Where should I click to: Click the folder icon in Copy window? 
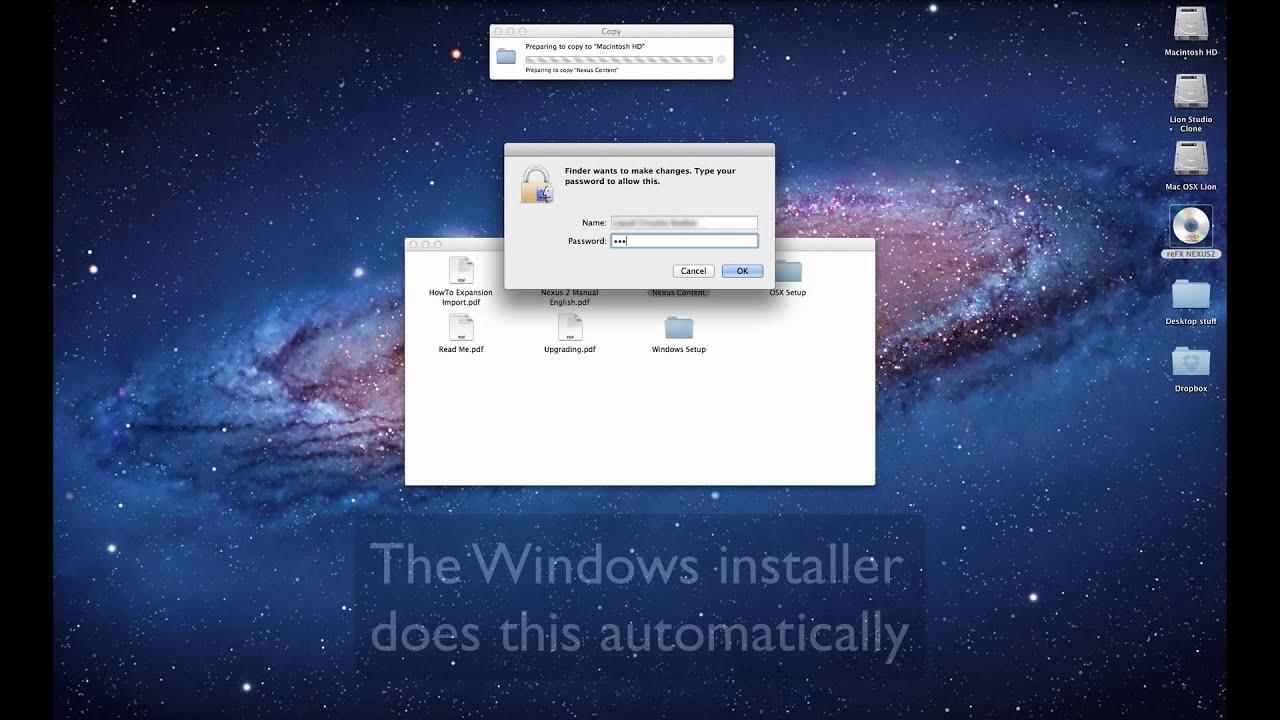coord(507,57)
